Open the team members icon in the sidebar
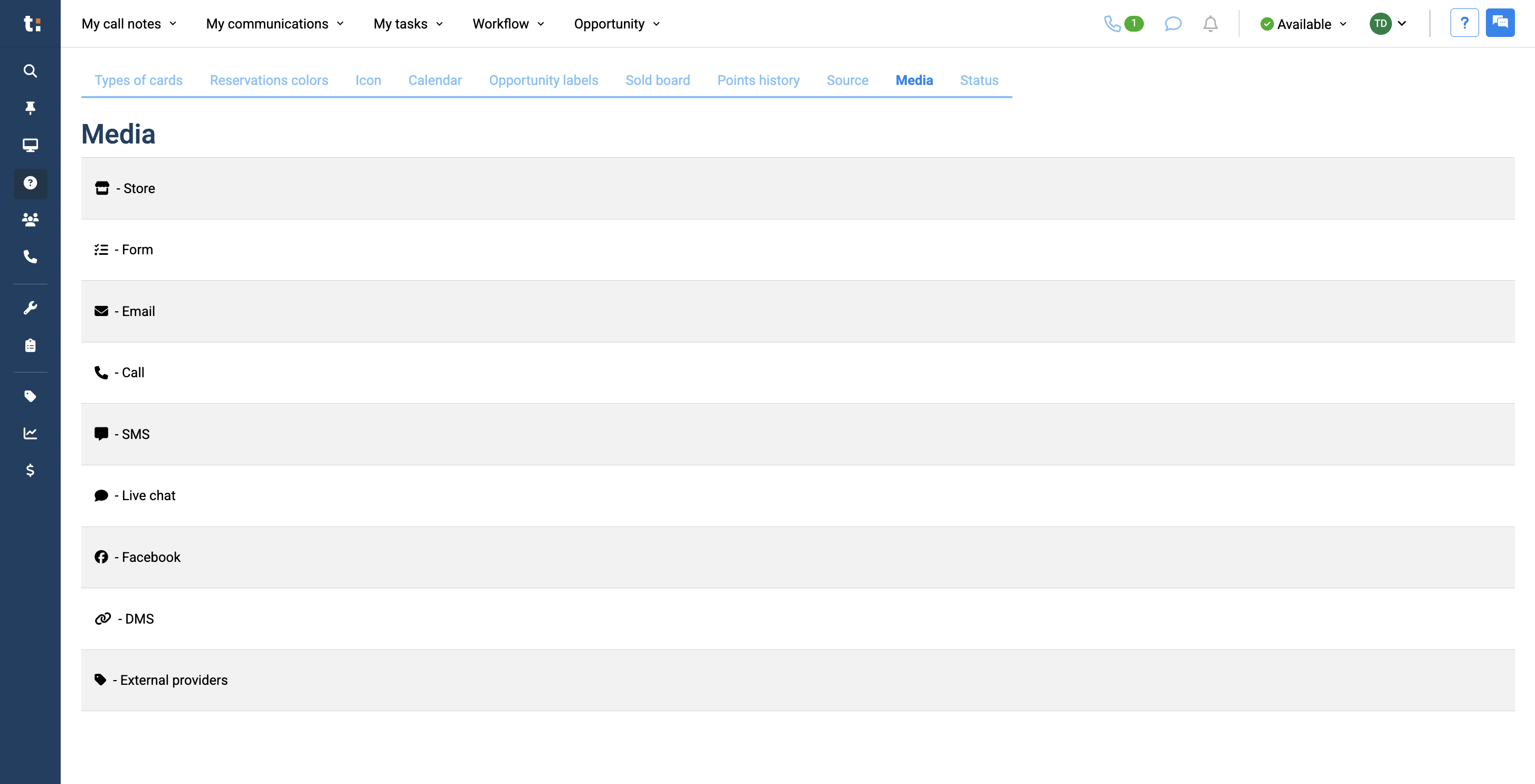This screenshot has height=784, width=1535. (30, 219)
